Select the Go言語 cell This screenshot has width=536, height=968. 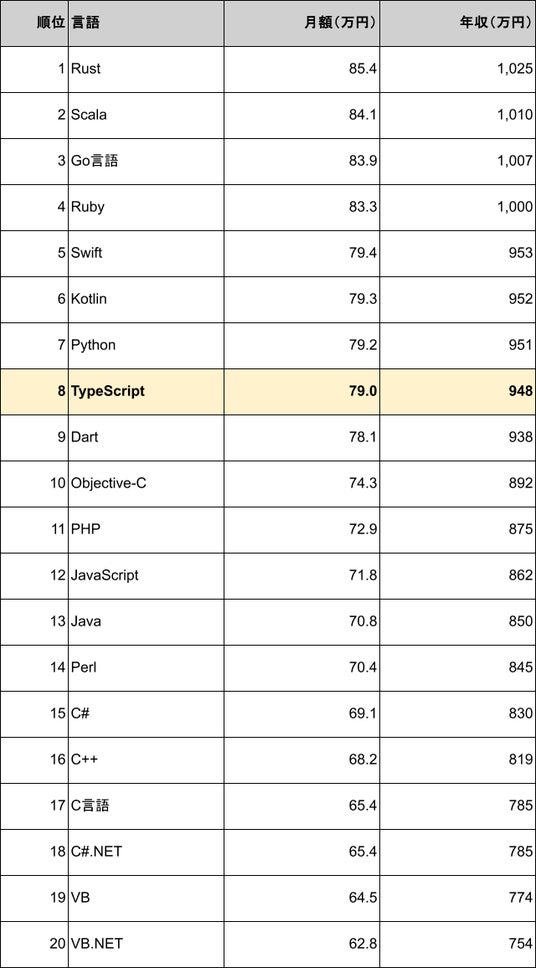[146, 161]
